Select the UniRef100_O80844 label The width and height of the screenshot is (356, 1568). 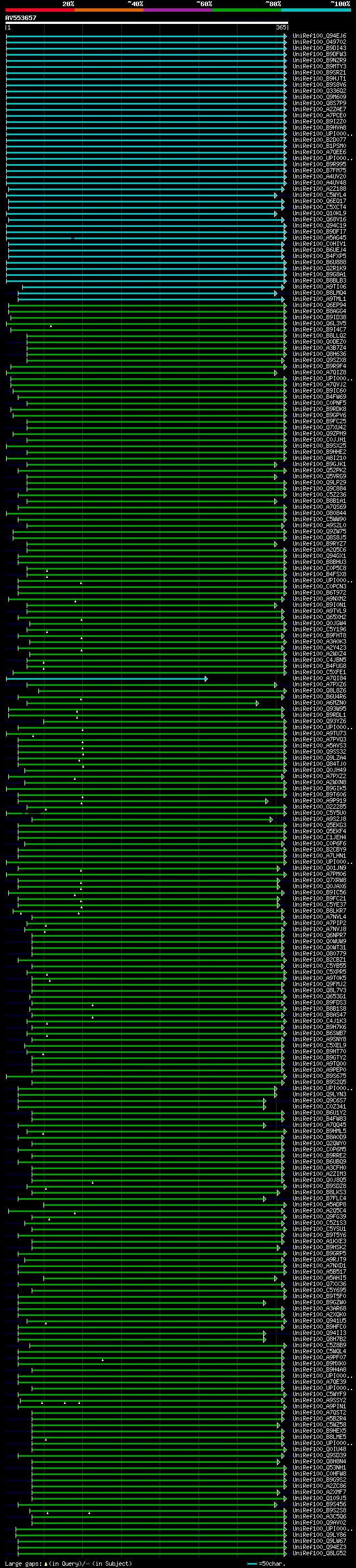point(319,513)
